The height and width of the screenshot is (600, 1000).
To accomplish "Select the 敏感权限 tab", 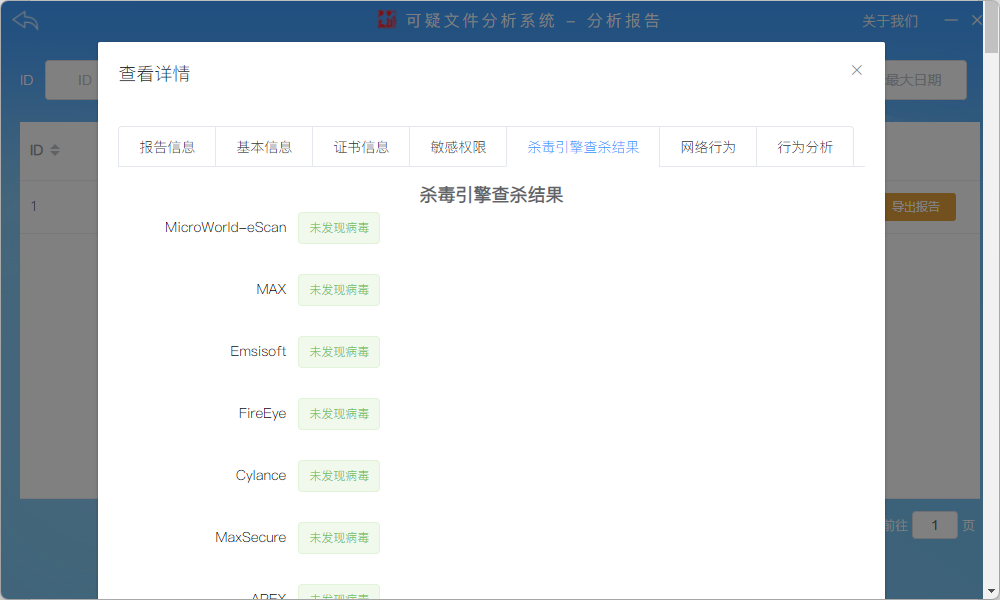I will tap(458, 147).
